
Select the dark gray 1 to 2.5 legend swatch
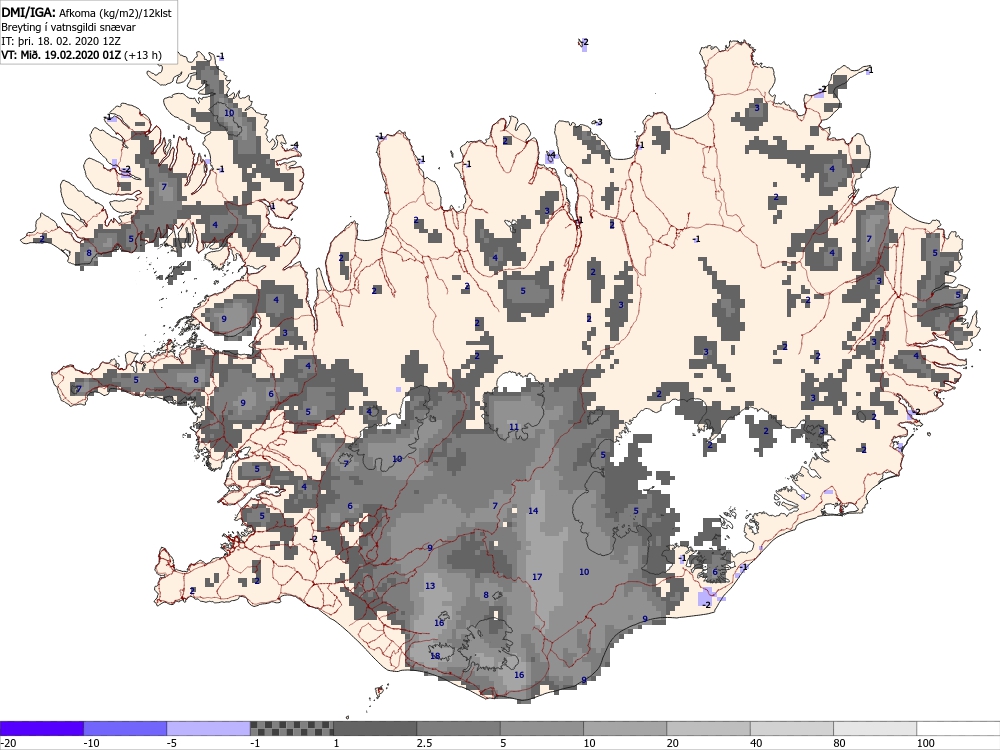375,728
